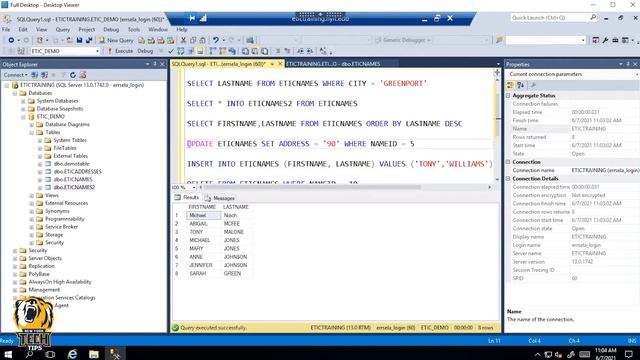Open the File menu

click(x=6, y=29)
